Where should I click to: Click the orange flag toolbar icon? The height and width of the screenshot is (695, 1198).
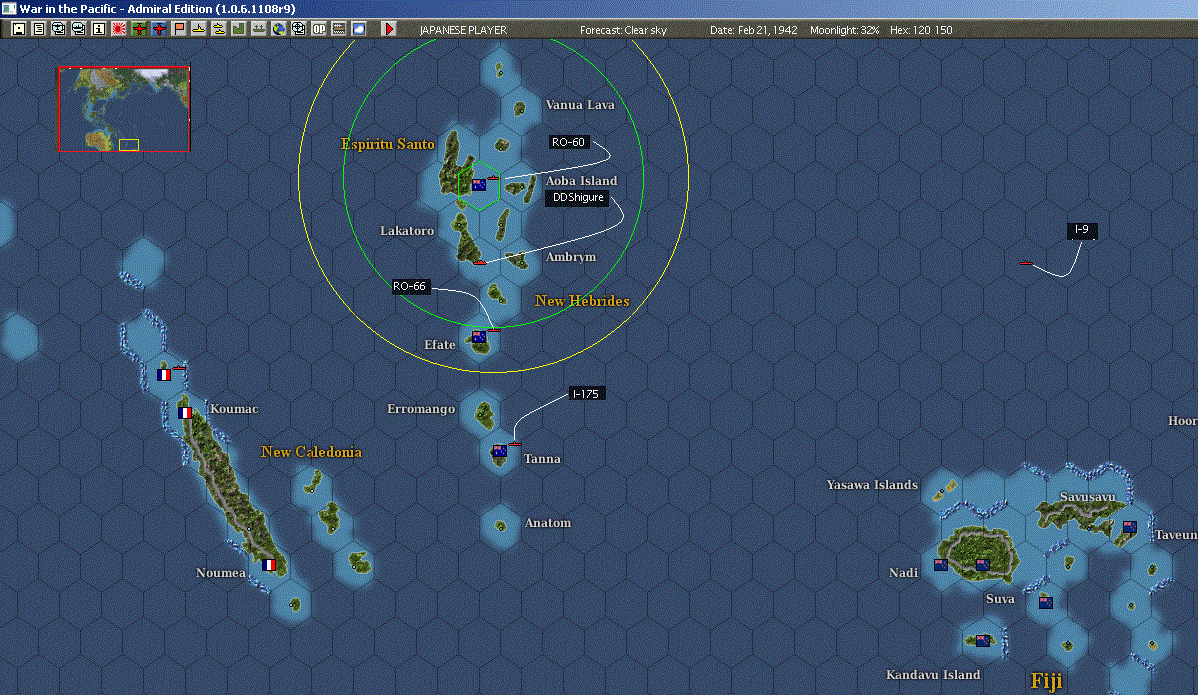pyautogui.click(x=179, y=29)
